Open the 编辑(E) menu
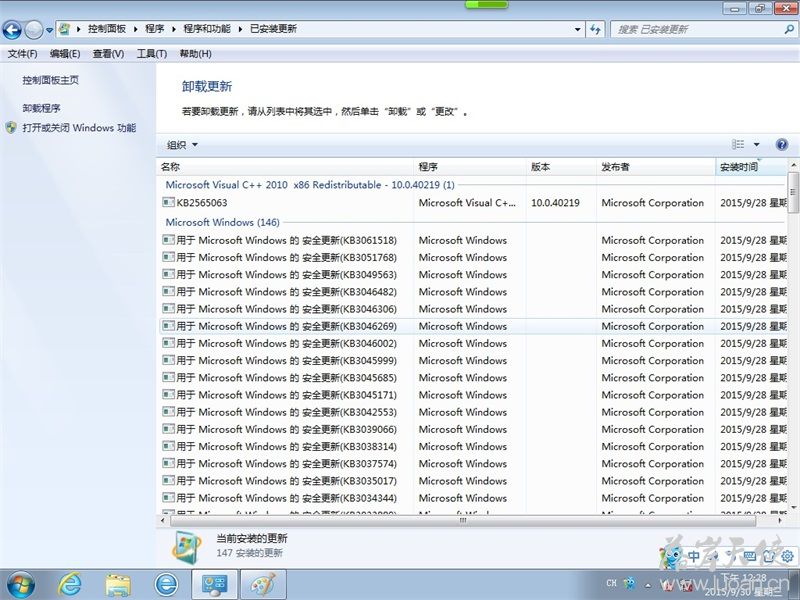Image resolution: width=800 pixels, height=600 pixels. click(65, 54)
